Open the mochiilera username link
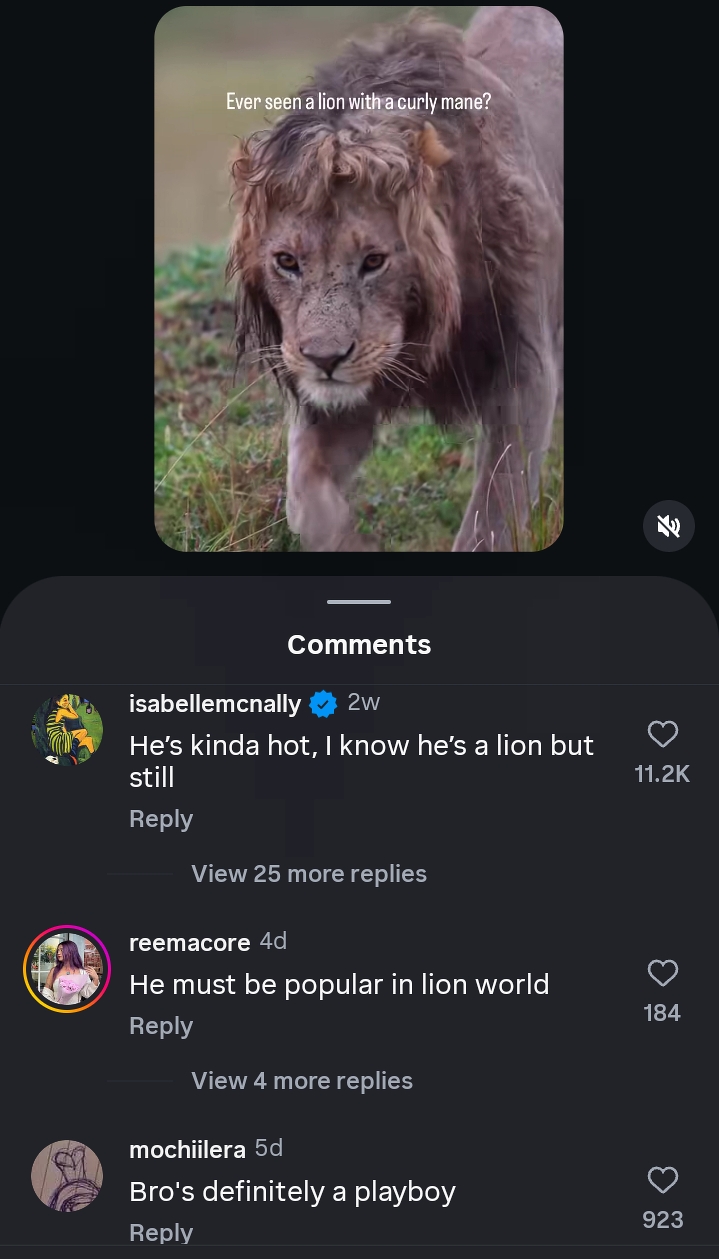719x1259 pixels. [x=187, y=1149]
